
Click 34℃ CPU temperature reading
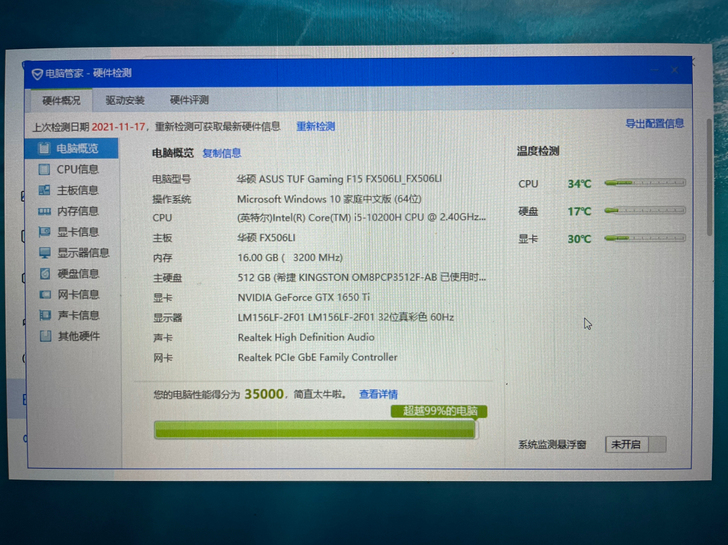579,184
